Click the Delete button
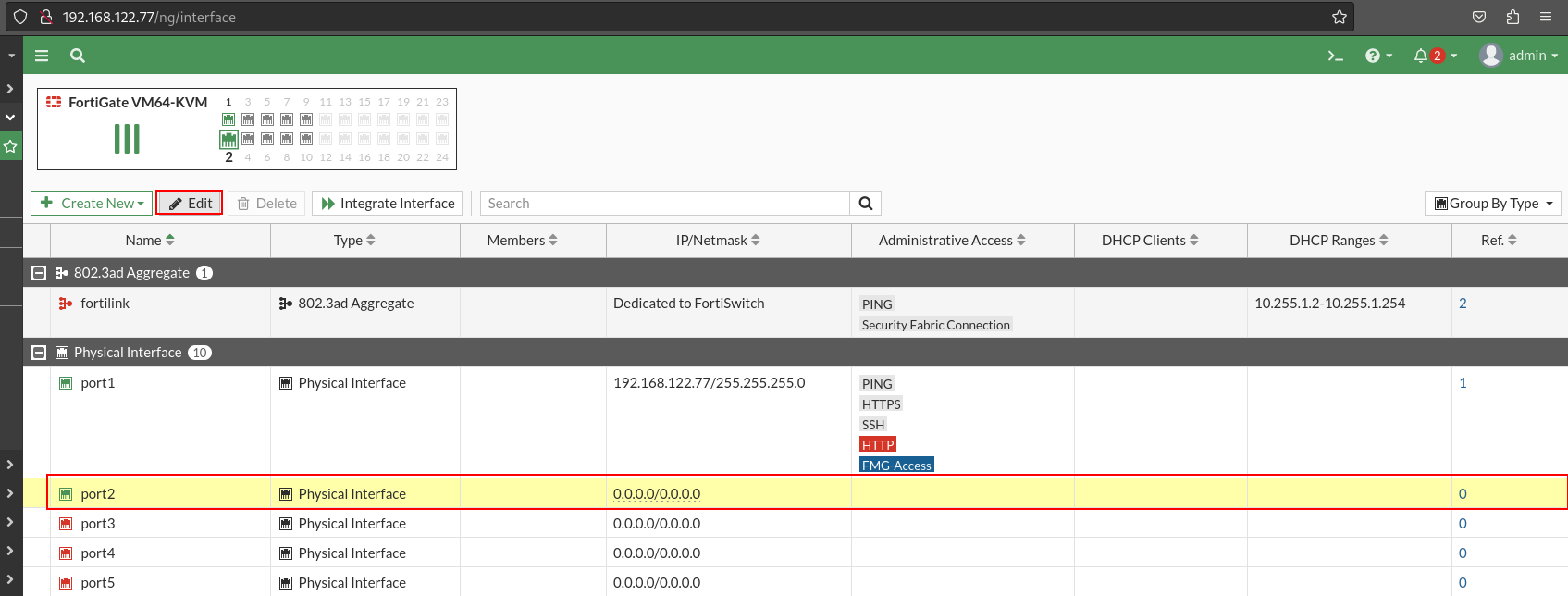 pos(267,204)
